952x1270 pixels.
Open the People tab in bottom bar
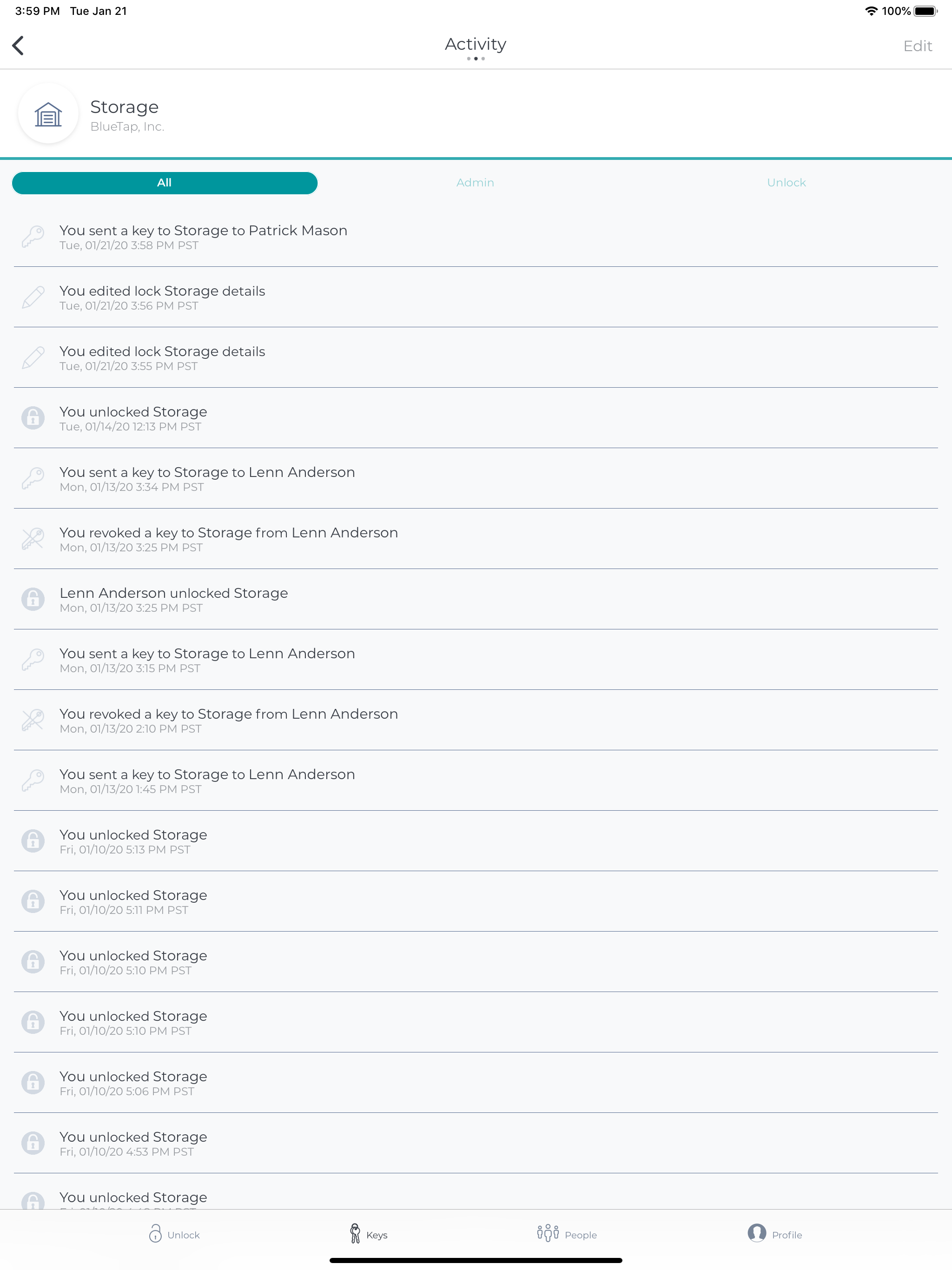[x=567, y=1233]
